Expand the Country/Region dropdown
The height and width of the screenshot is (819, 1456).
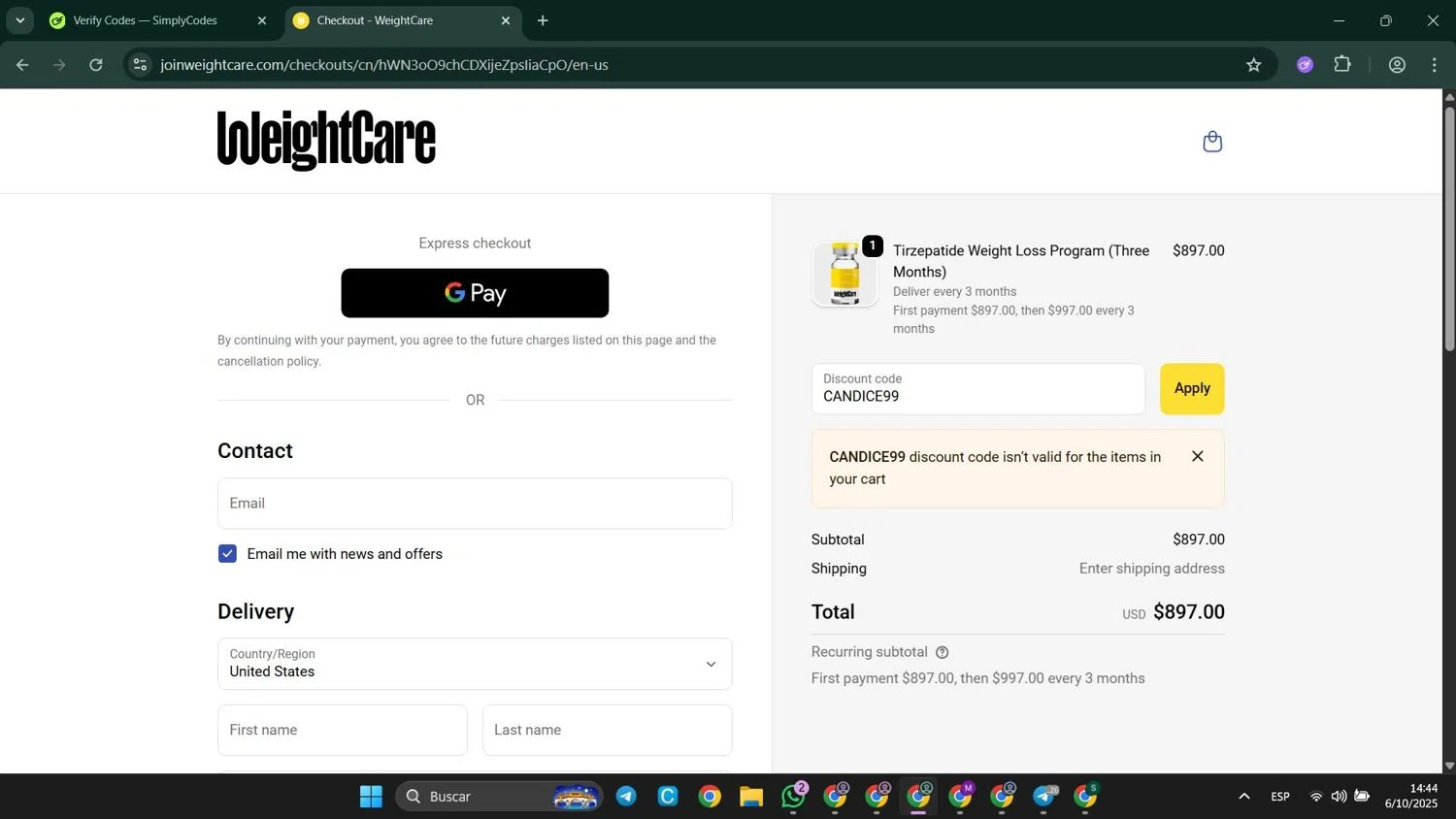475,664
